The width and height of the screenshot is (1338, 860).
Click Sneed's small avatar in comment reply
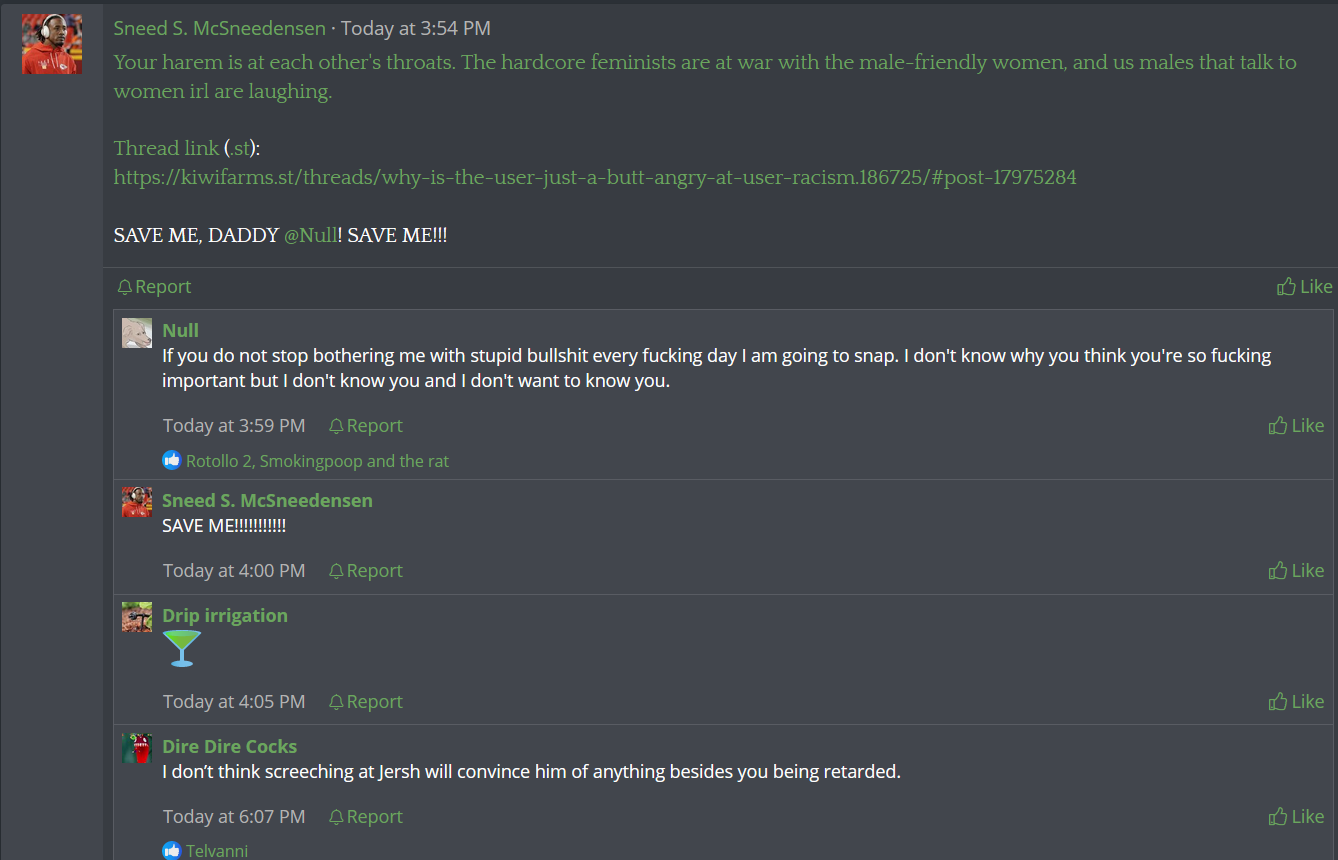coord(137,502)
